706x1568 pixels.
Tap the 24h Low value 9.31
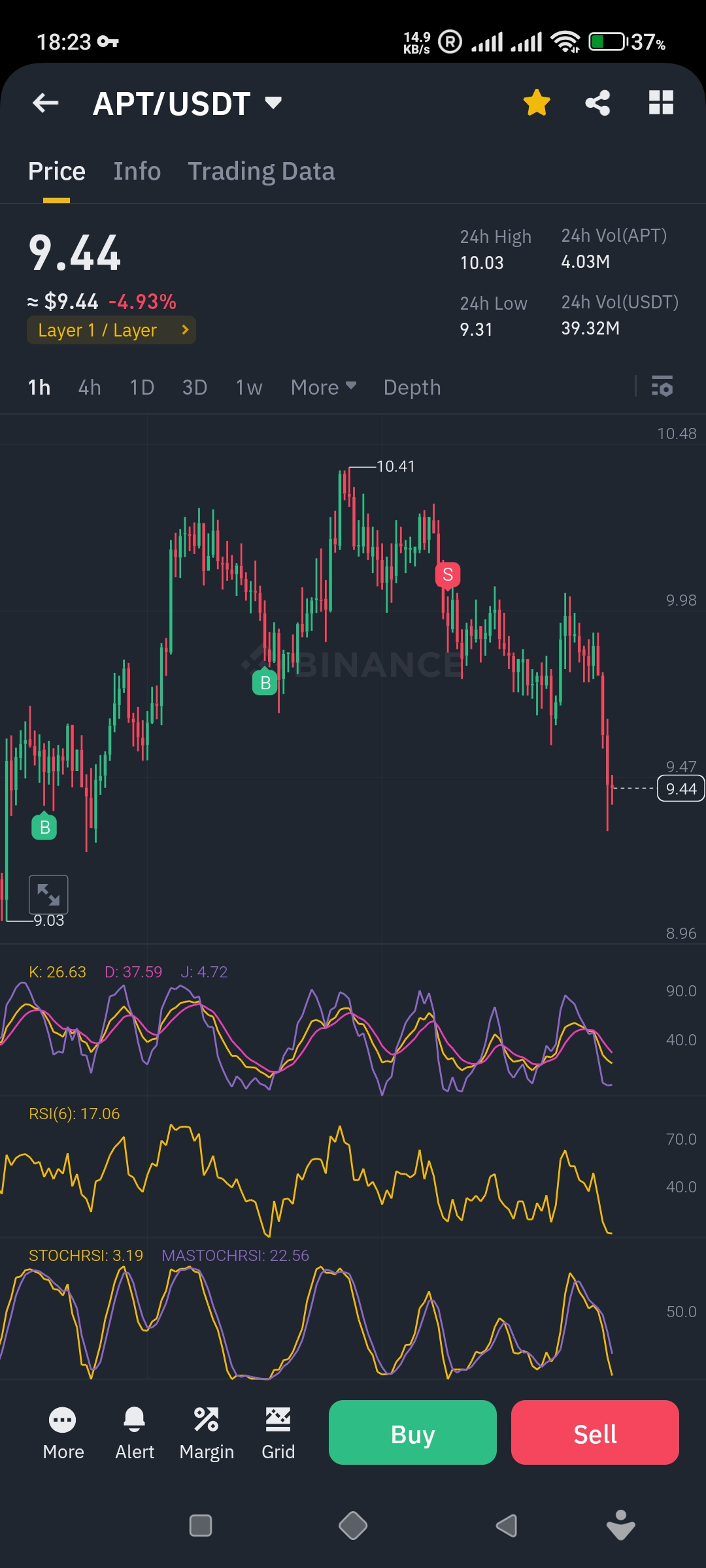coord(476,329)
